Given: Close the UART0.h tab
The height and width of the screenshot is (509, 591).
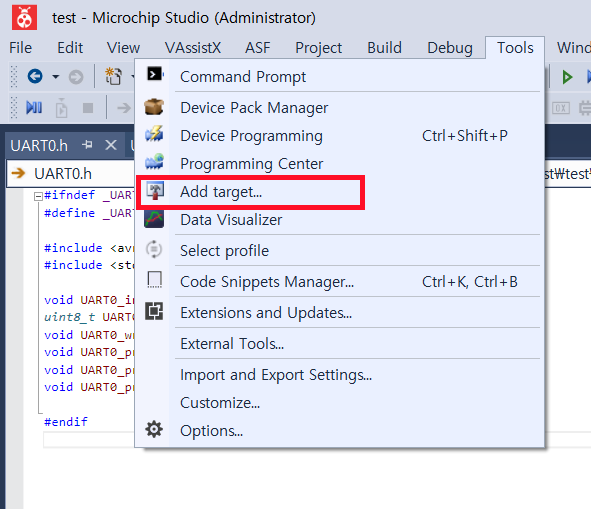Looking at the screenshot, I should coord(111,145).
